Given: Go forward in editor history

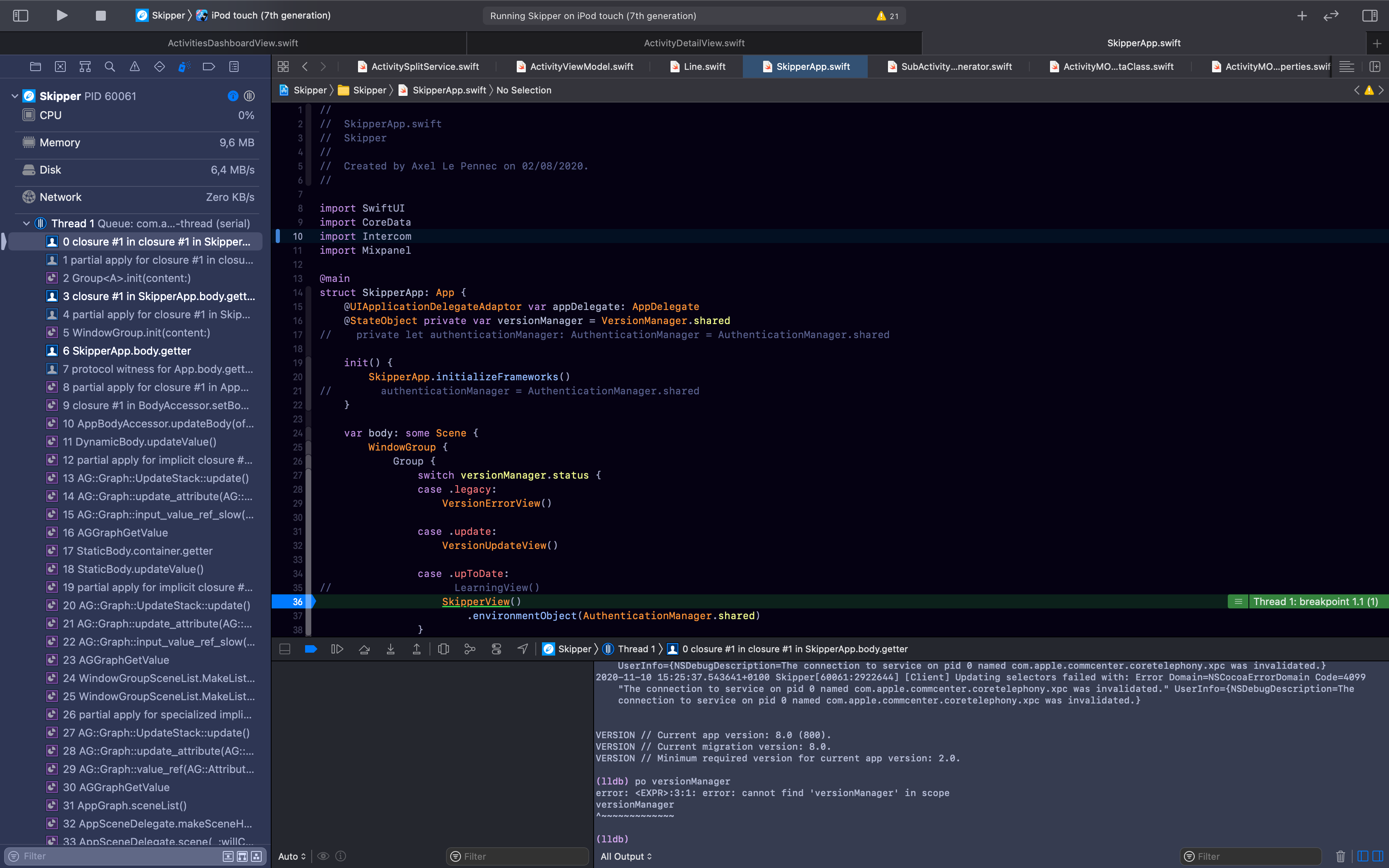Looking at the screenshot, I should coord(323,67).
